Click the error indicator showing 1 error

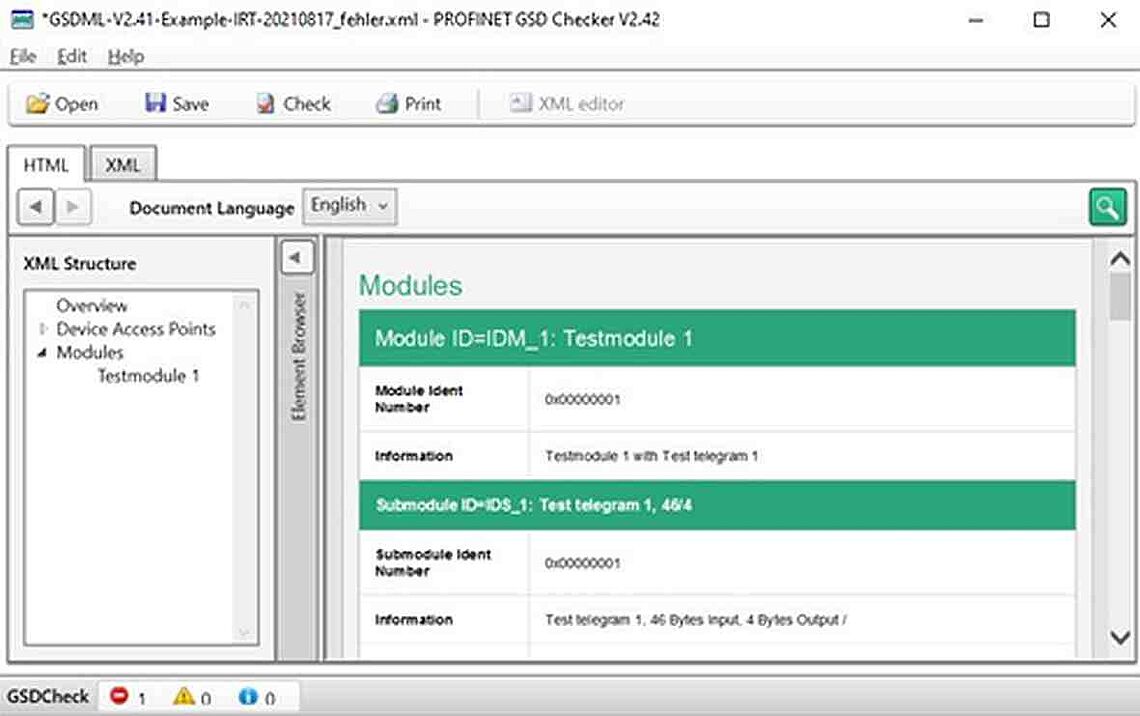point(122,697)
